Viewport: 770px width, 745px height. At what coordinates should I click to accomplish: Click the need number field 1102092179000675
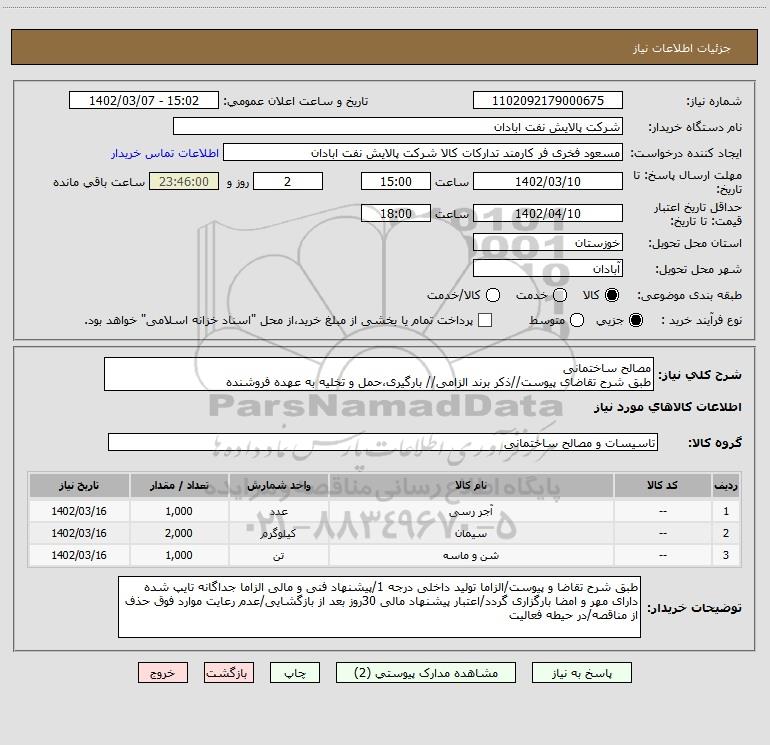point(548,101)
